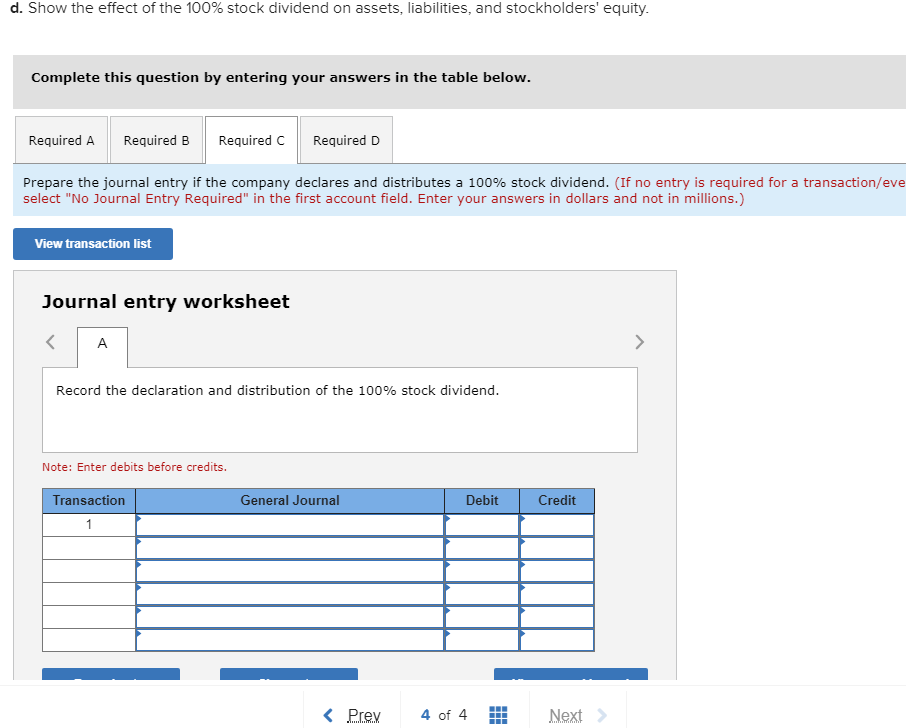Go to Prev question link

[x=364, y=715]
